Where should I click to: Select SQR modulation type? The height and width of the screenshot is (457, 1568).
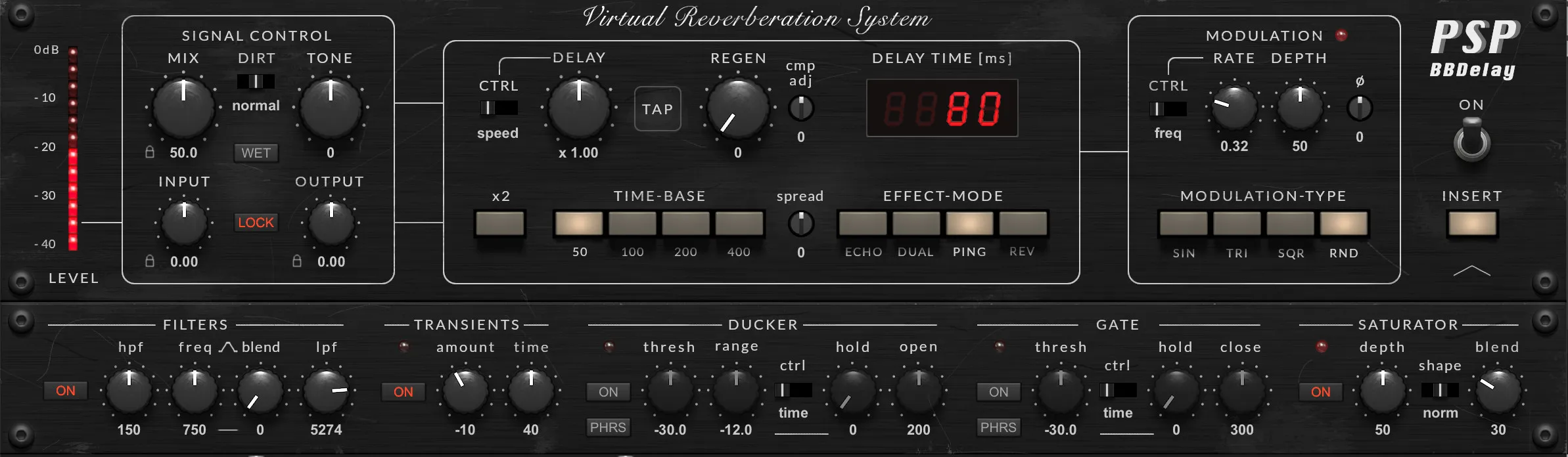tap(1290, 223)
